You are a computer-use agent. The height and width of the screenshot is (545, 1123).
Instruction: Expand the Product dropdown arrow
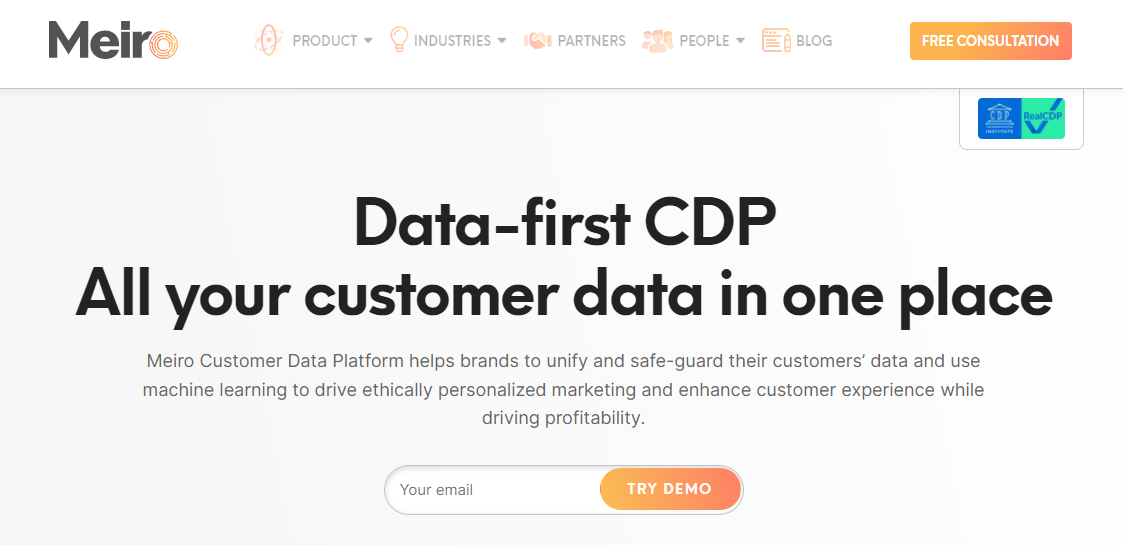(368, 41)
